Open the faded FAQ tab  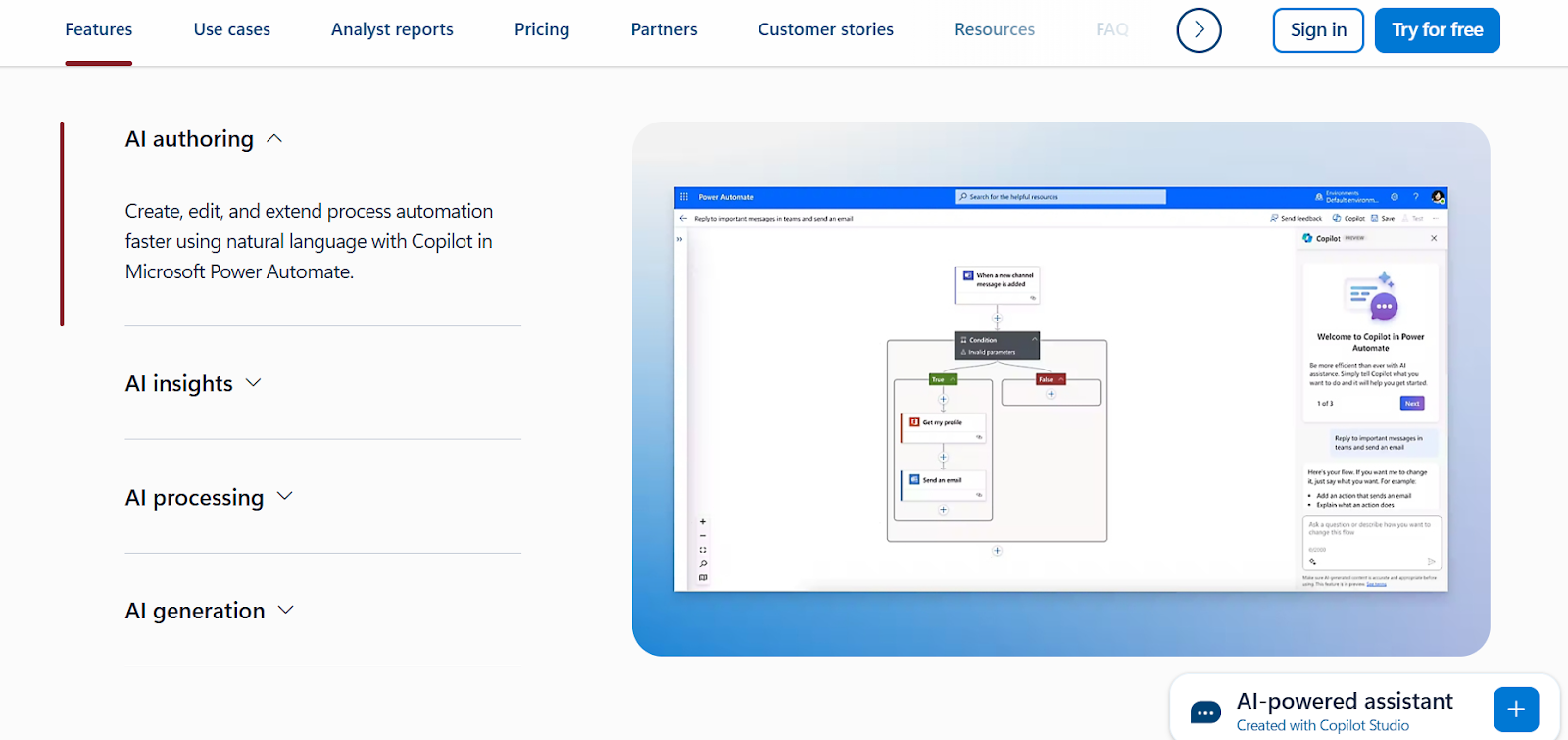click(1112, 29)
